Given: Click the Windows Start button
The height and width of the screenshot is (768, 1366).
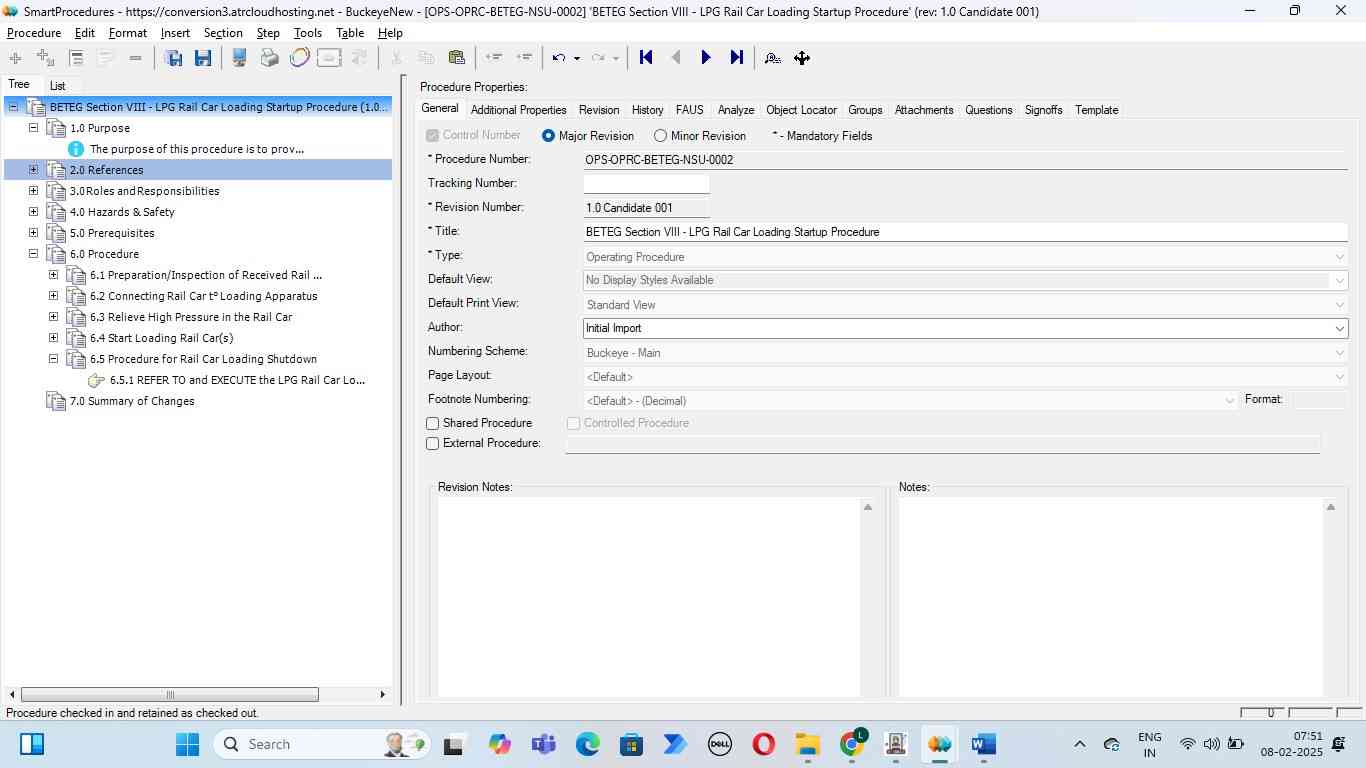Looking at the screenshot, I should click(x=187, y=744).
